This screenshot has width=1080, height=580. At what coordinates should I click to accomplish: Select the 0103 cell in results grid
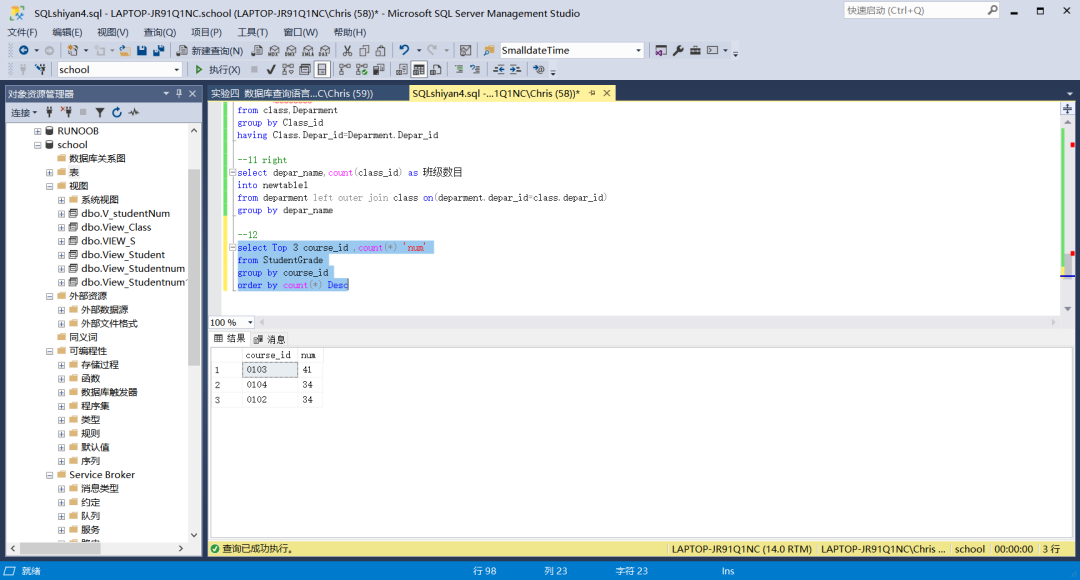(270, 370)
